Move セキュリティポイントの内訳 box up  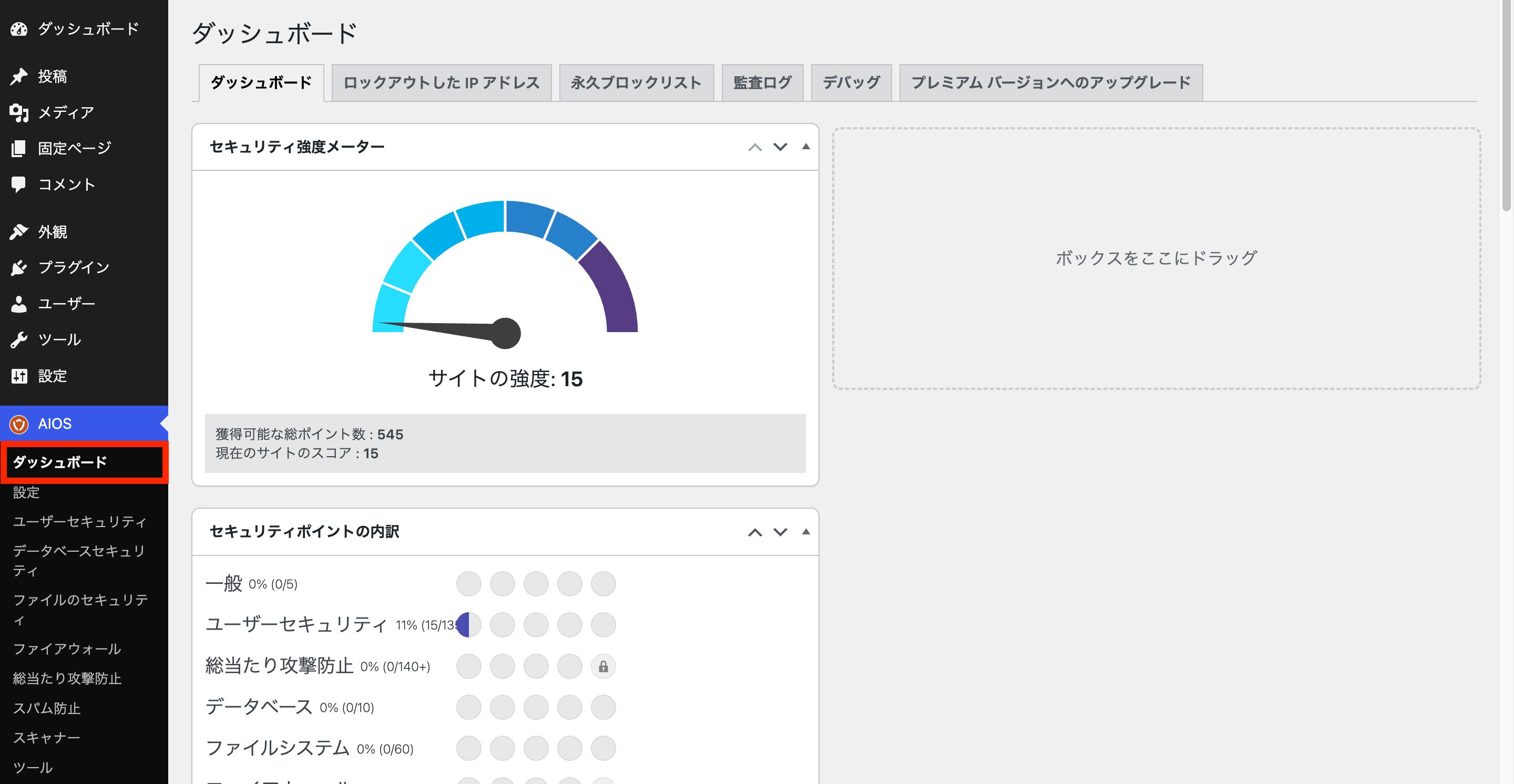tap(755, 532)
